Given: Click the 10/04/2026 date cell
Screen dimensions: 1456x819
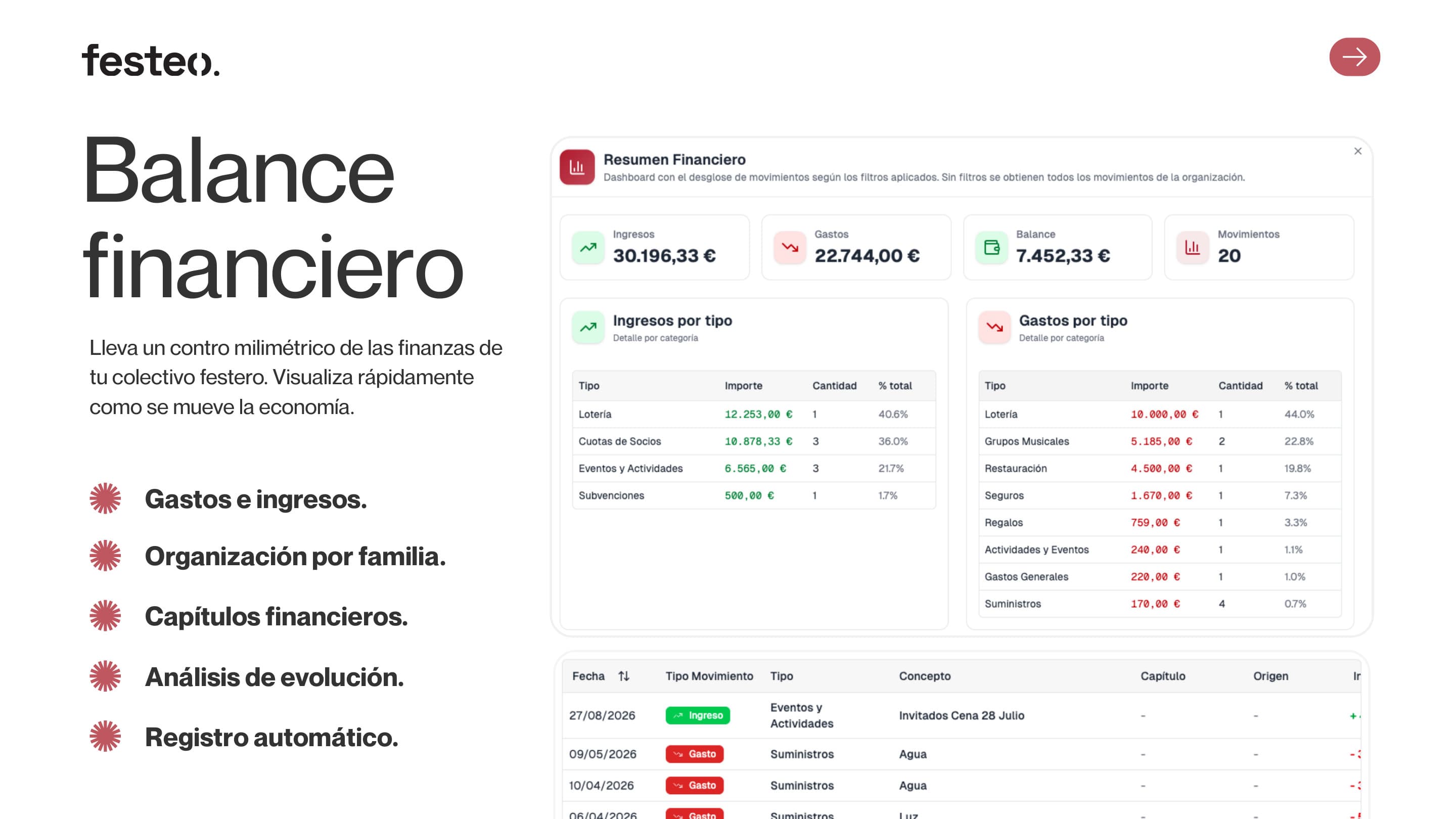Looking at the screenshot, I should (602, 786).
